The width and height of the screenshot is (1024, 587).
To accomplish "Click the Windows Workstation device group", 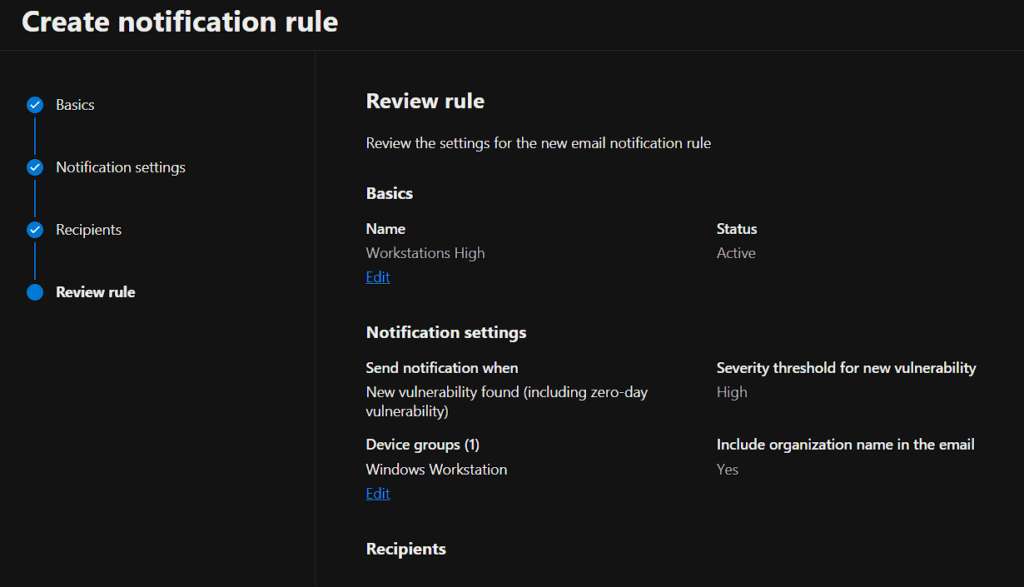I will [436, 469].
